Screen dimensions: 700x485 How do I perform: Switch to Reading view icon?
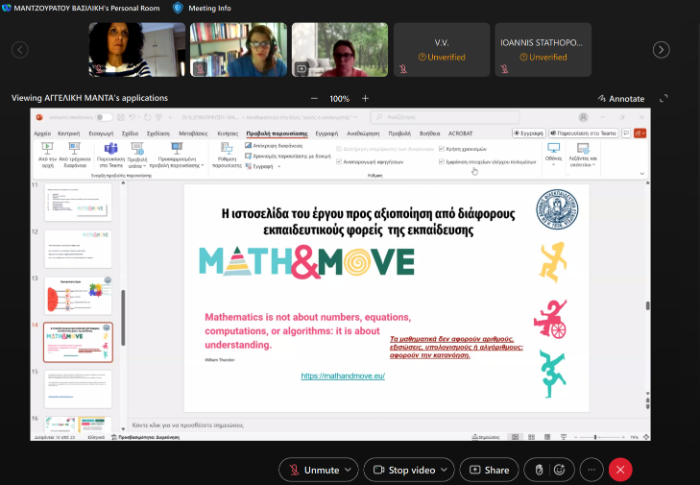click(x=547, y=437)
